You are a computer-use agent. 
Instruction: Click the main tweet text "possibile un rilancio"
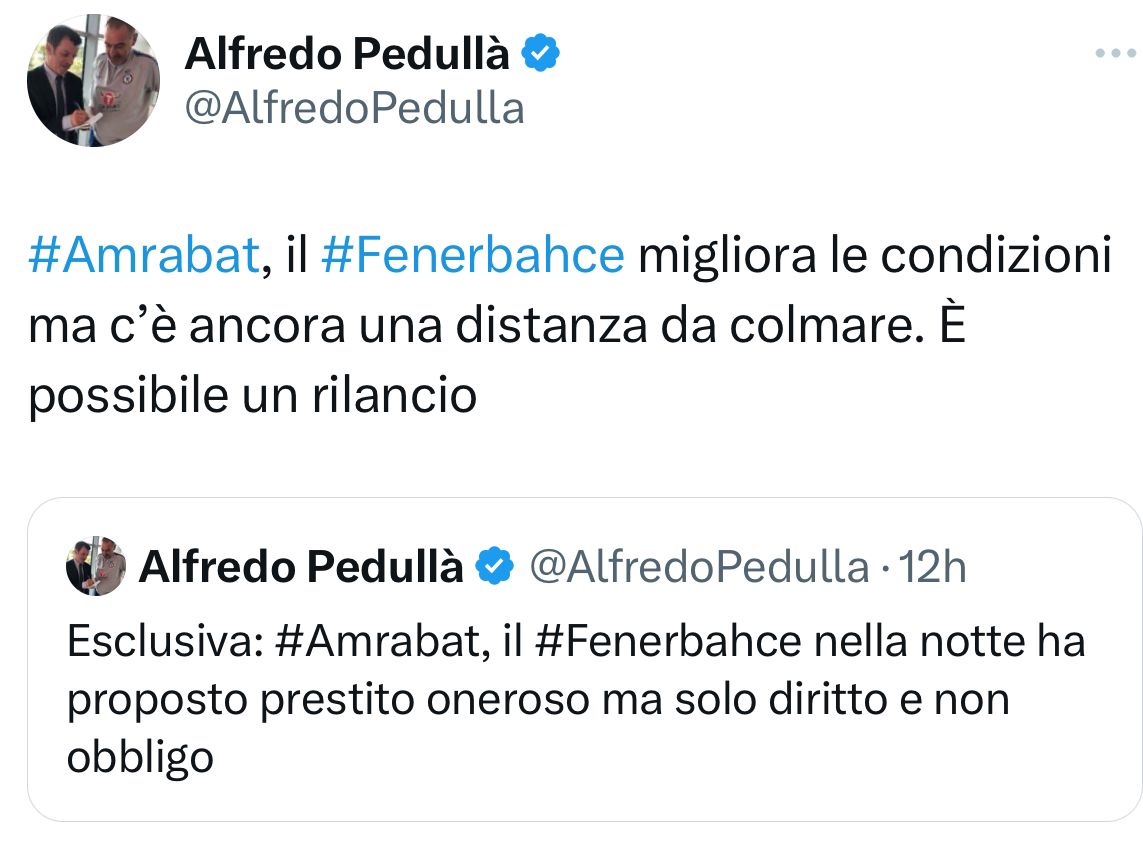pos(252,396)
